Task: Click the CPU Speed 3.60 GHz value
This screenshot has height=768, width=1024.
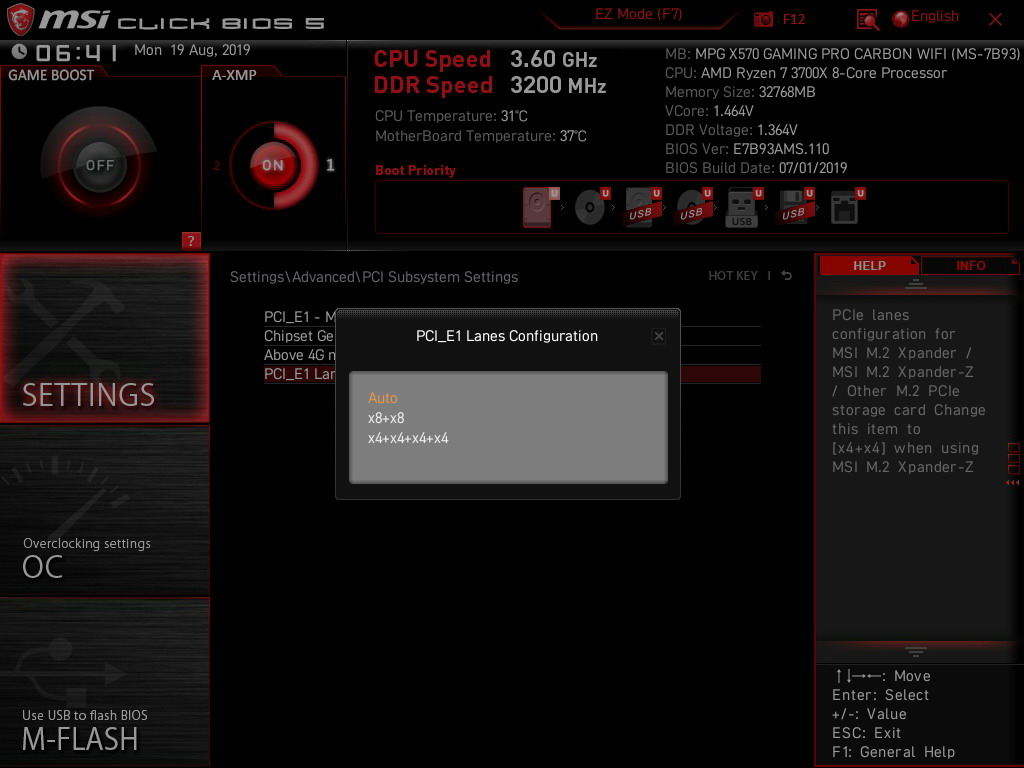Action: pyautogui.click(x=554, y=59)
